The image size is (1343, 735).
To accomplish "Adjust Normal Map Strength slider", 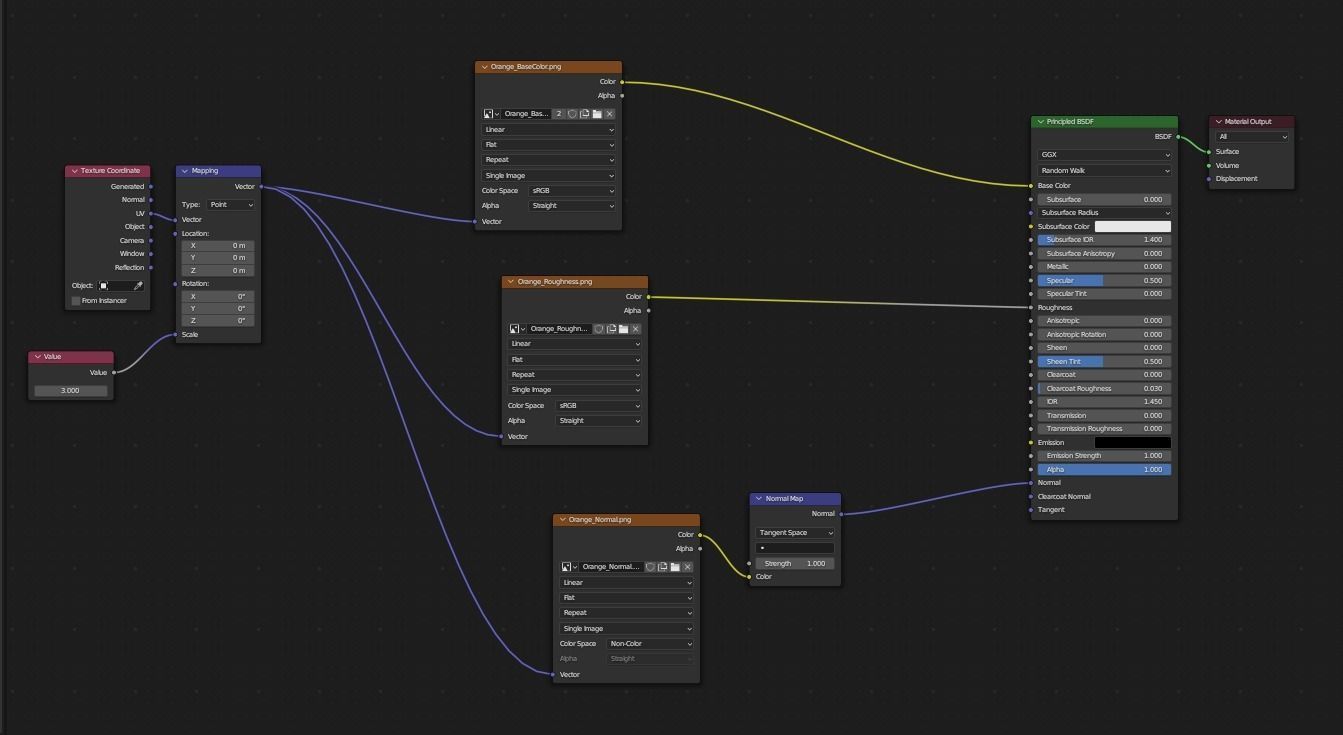I will point(795,564).
